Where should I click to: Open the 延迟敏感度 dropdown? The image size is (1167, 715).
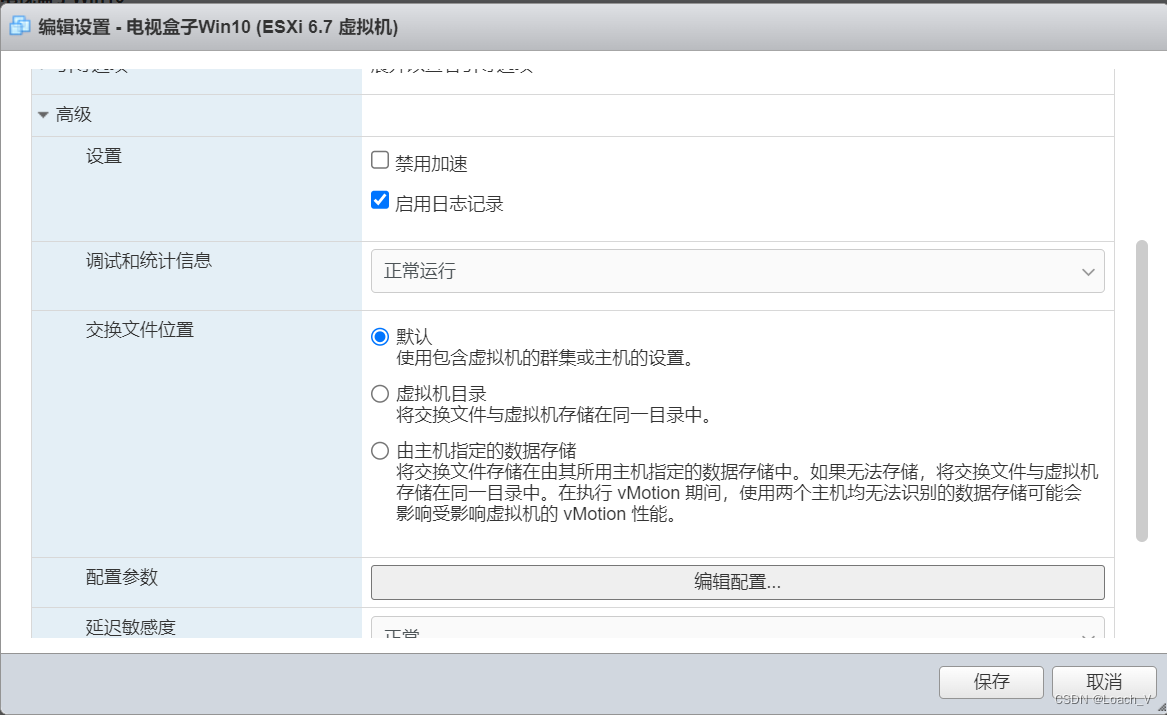coord(738,627)
